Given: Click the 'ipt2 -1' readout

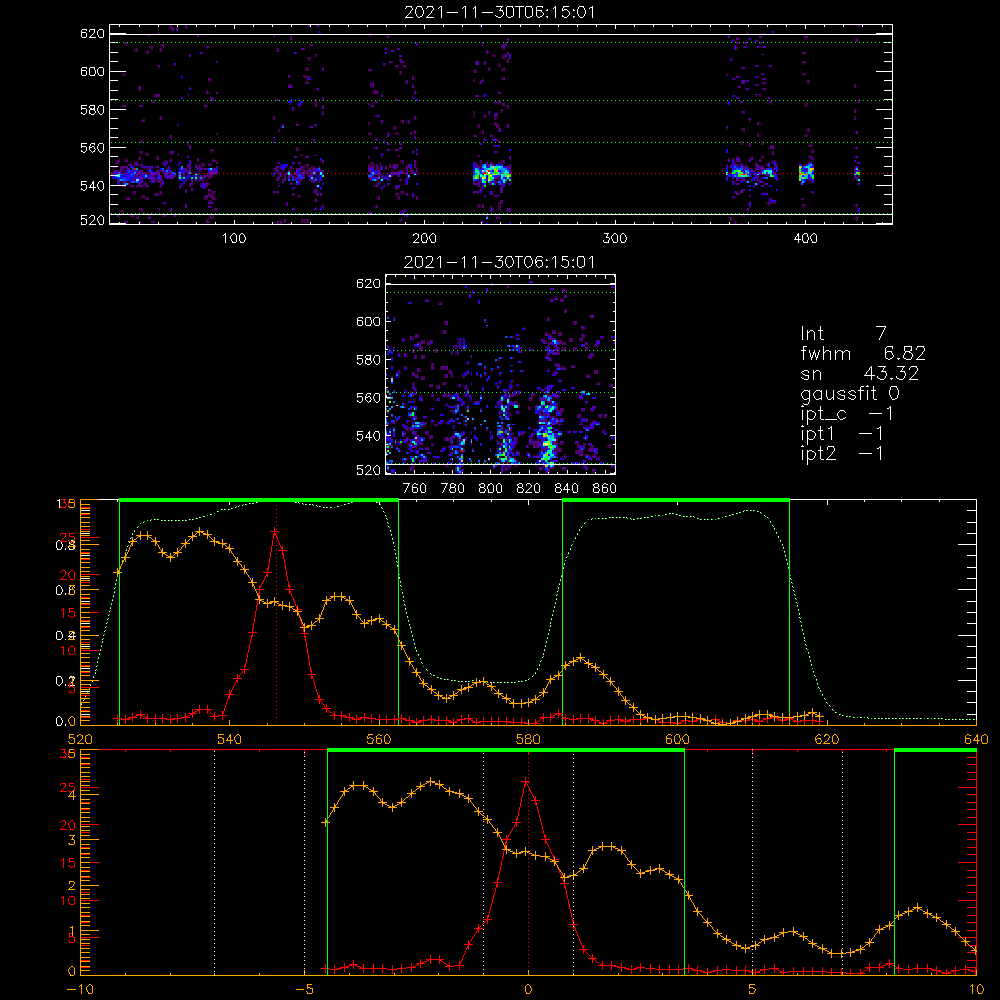Looking at the screenshot, I should tap(842, 453).
